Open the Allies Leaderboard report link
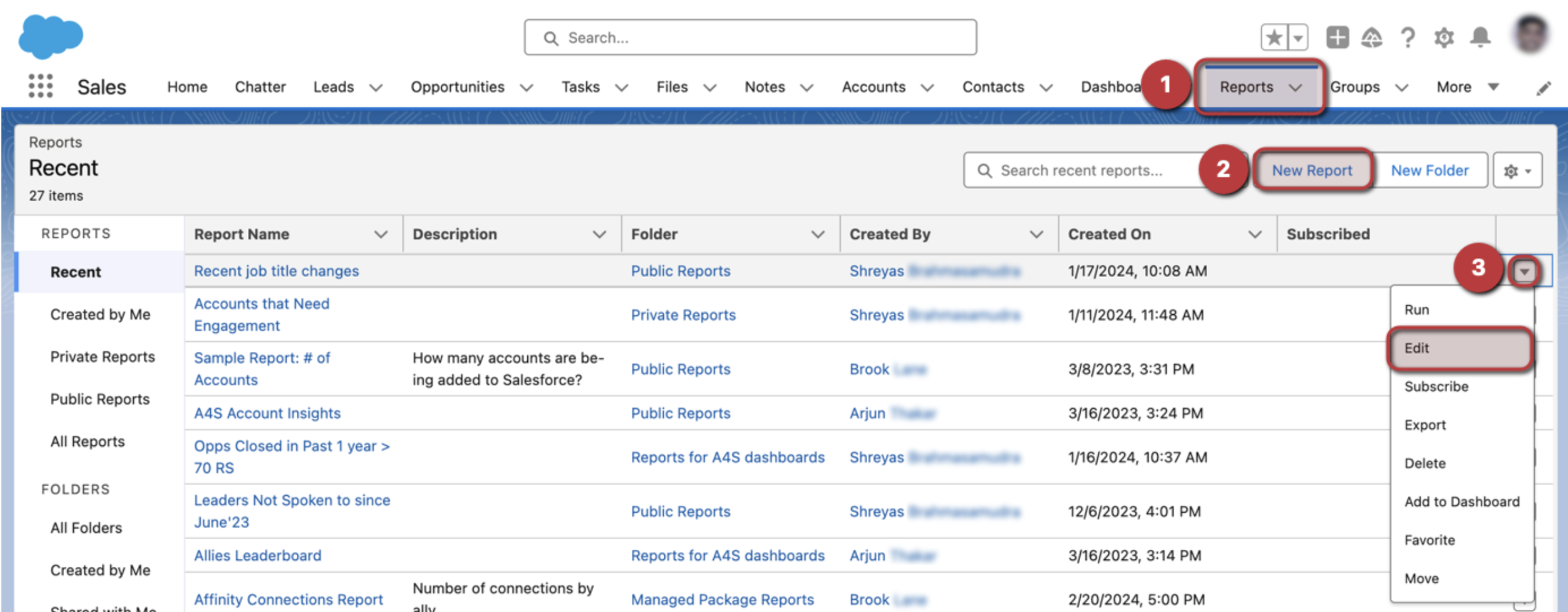Screen dimensions: 1568x612 point(257,555)
